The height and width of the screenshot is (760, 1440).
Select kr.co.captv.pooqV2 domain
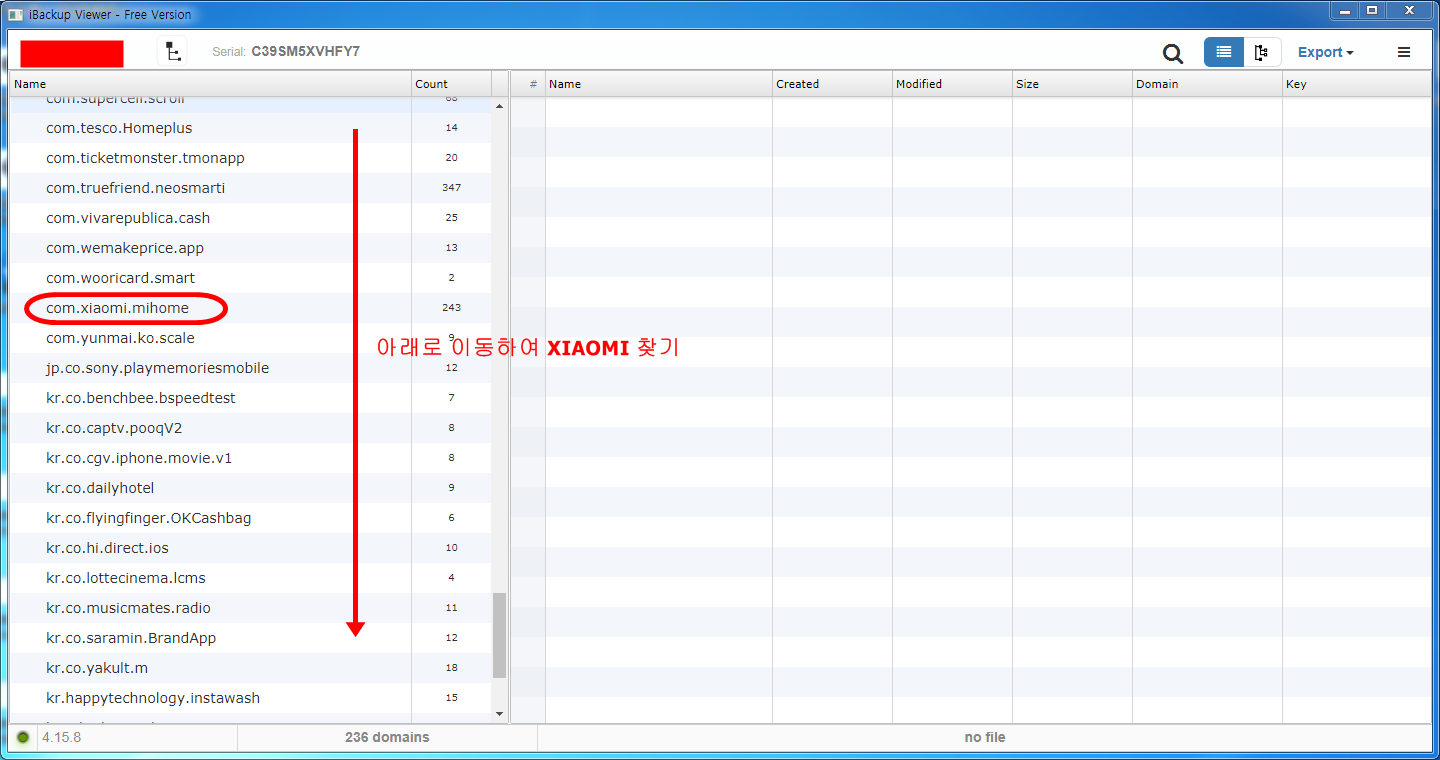pos(250,428)
